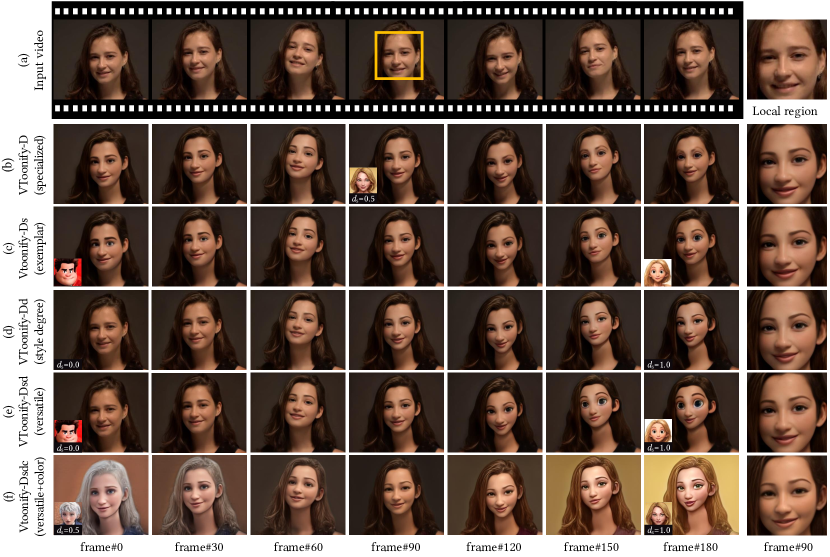Image resolution: width=830 pixels, height=557 pixels.
Task: Click the 'VToonify-D (specialized)' row label
Action: [x=31, y=165]
